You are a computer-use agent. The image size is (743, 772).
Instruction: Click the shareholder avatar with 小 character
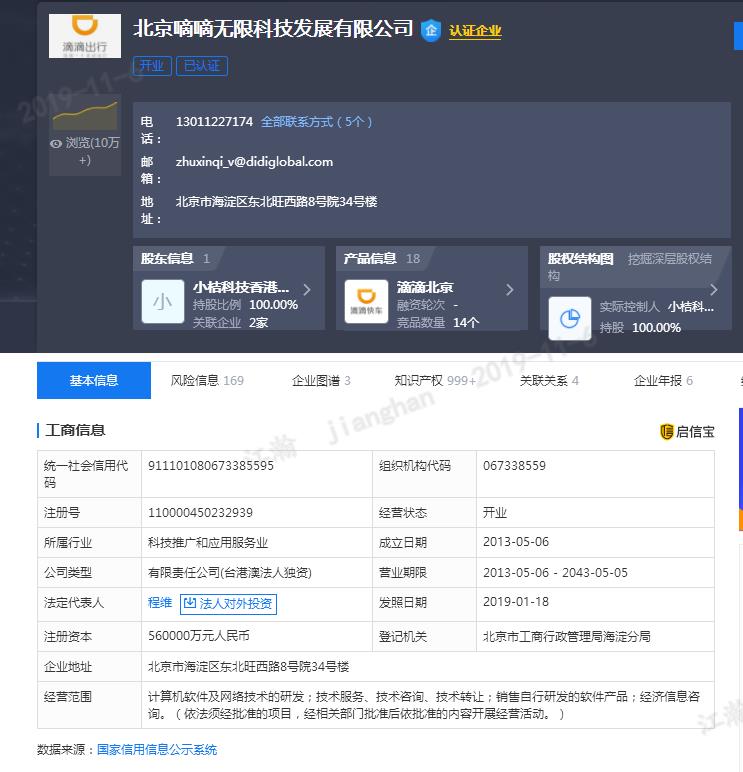point(162,301)
